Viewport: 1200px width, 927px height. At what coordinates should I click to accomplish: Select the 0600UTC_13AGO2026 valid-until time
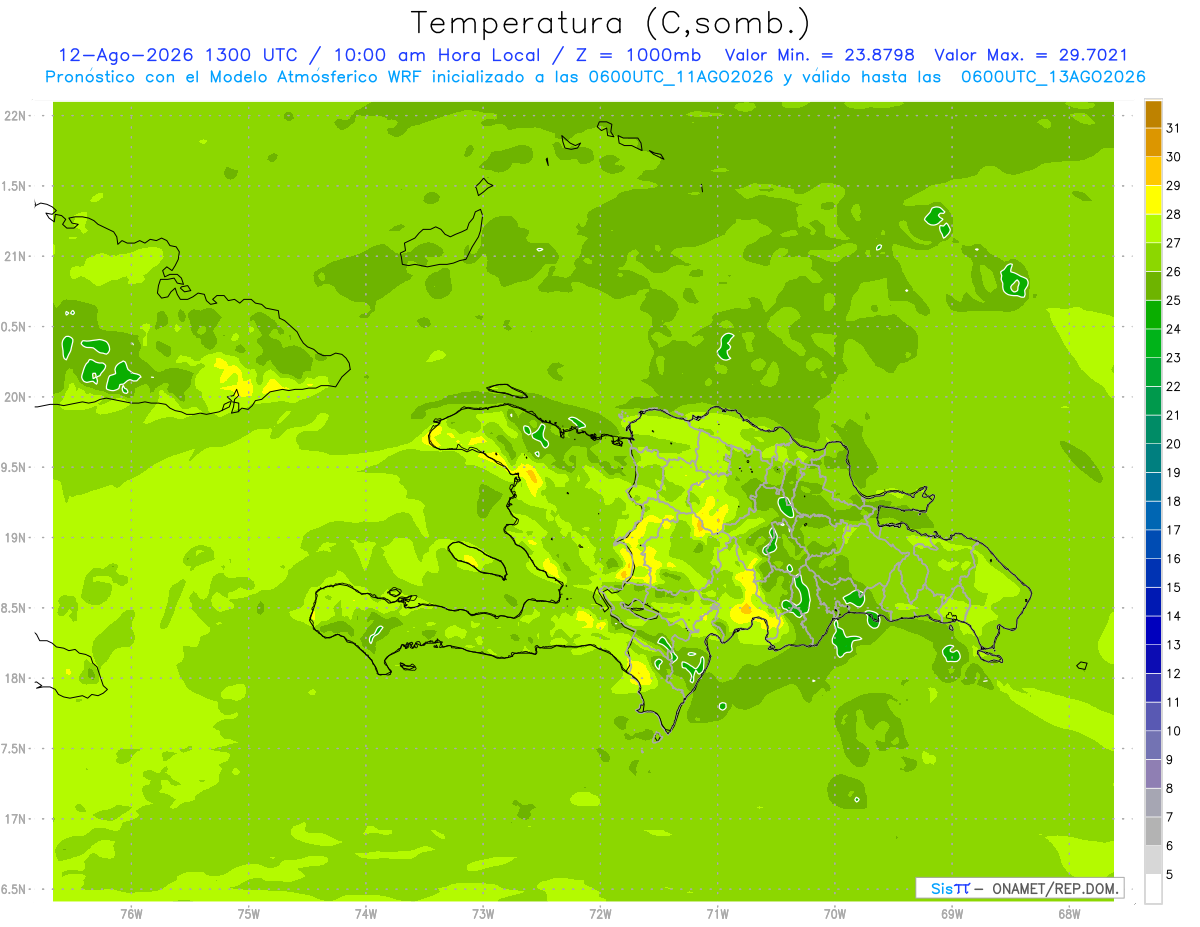click(1053, 77)
